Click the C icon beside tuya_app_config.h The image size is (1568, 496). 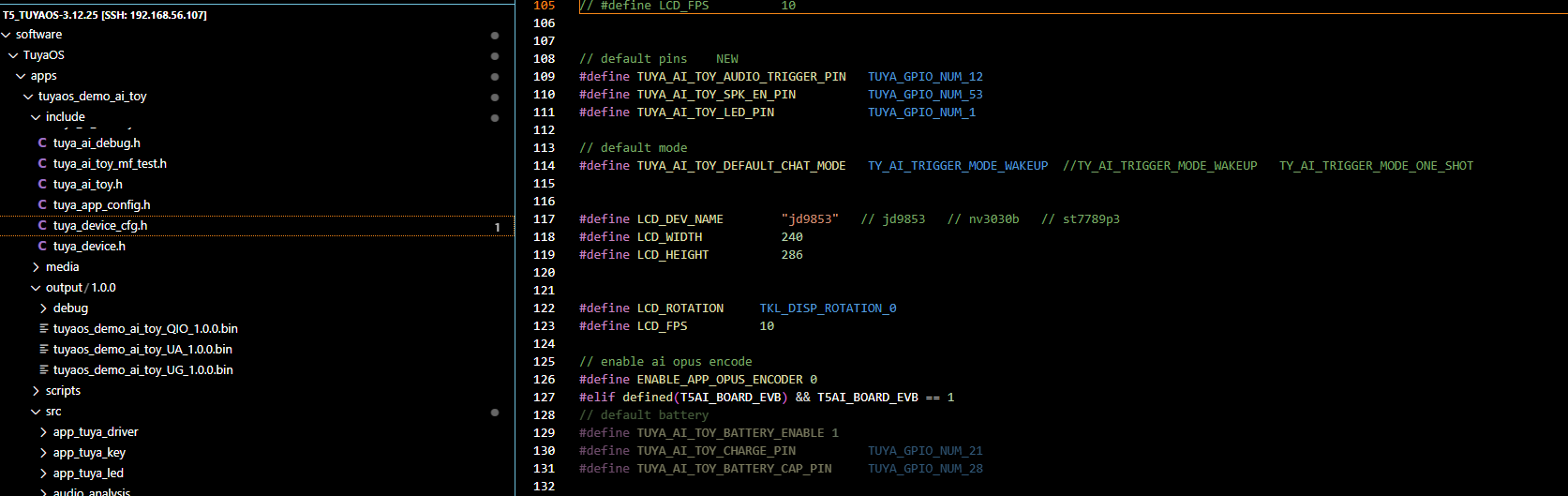click(42, 205)
